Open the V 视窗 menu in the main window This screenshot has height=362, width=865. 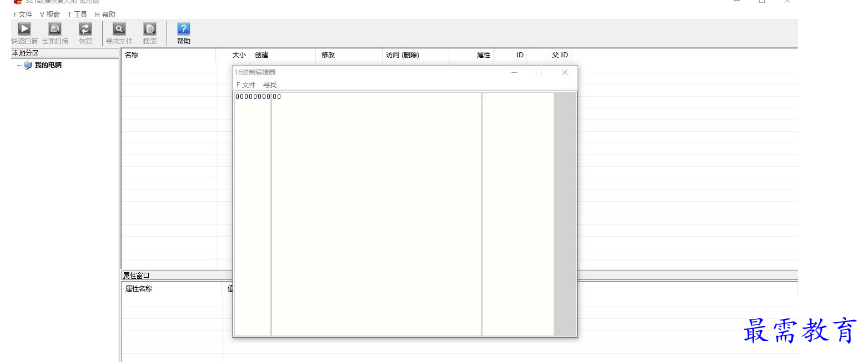pos(50,14)
